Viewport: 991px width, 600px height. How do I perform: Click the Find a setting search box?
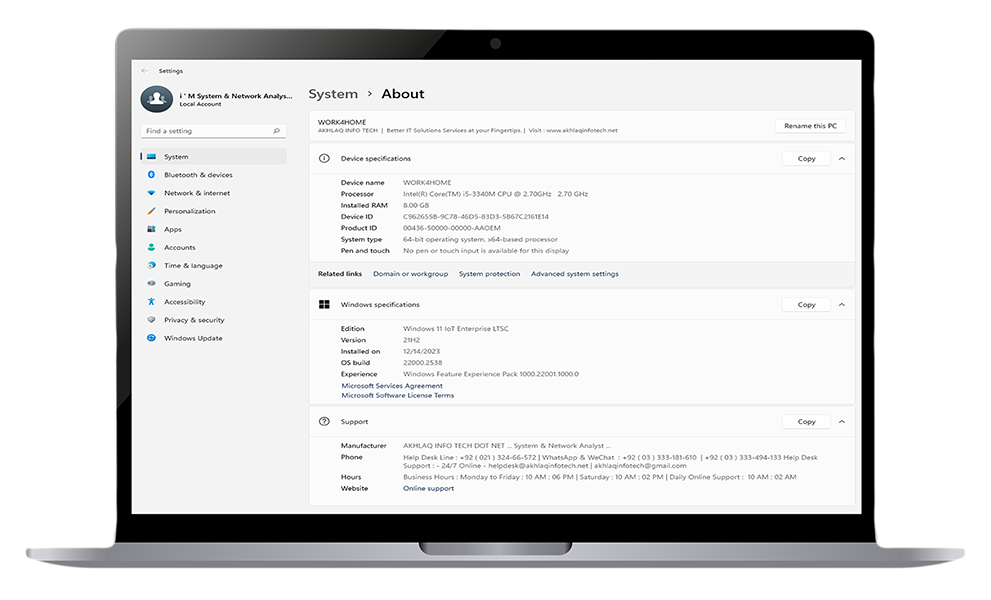pyautogui.click(x=205, y=131)
